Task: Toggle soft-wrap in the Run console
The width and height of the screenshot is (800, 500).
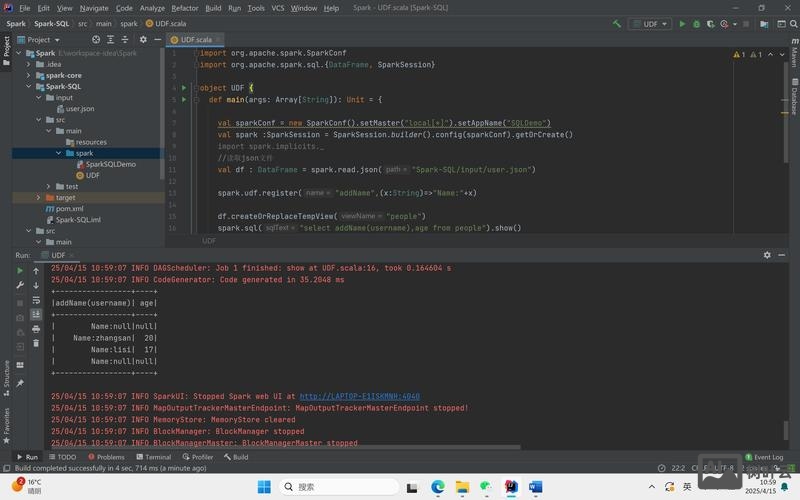Action: [x=36, y=300]
